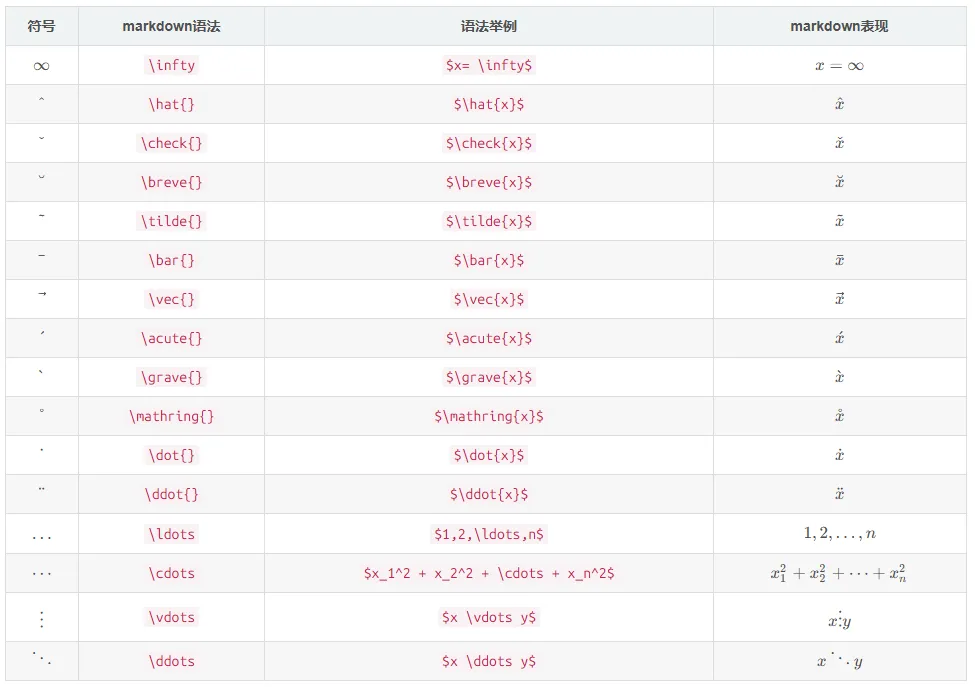The height and width of the screenshot is (687, 975).
Task: Click the infinity symbol in the first column
Action: click(x=41, y=66)
